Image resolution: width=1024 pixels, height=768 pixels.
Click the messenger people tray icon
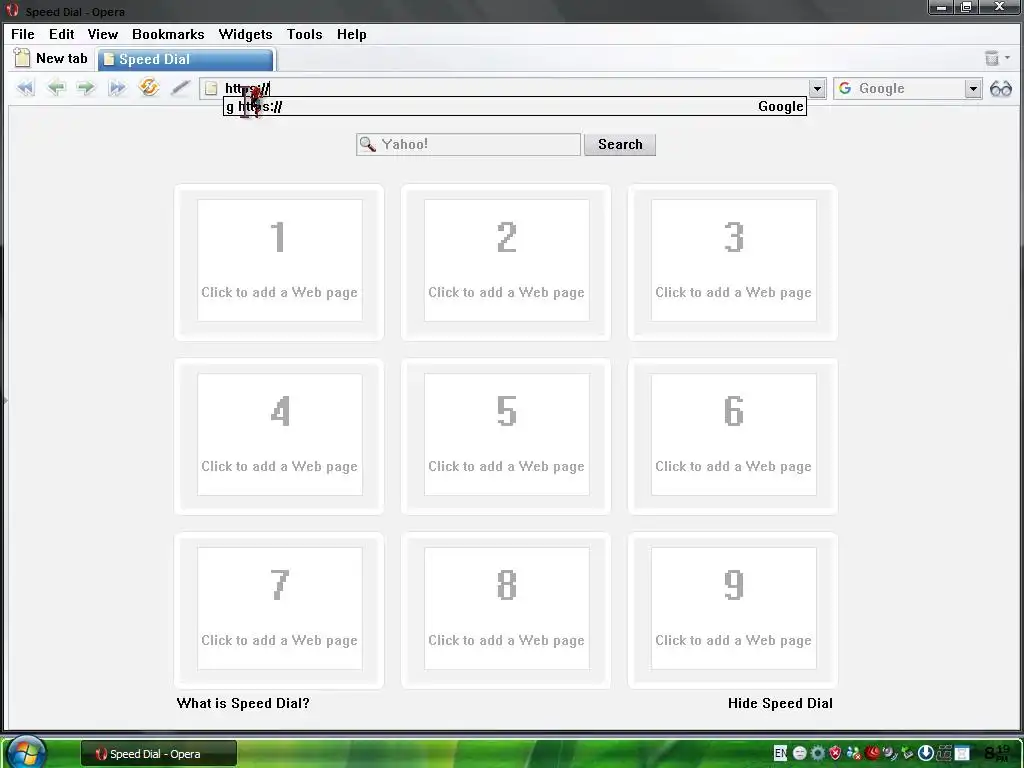[854, 753]
